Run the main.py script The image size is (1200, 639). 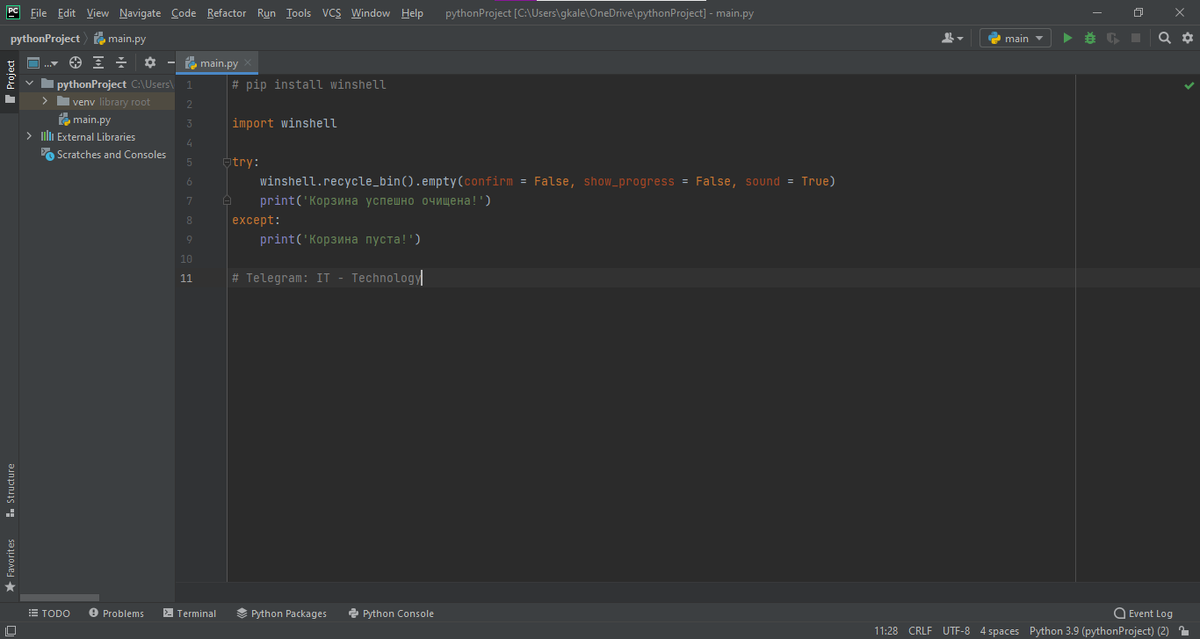1066,37
